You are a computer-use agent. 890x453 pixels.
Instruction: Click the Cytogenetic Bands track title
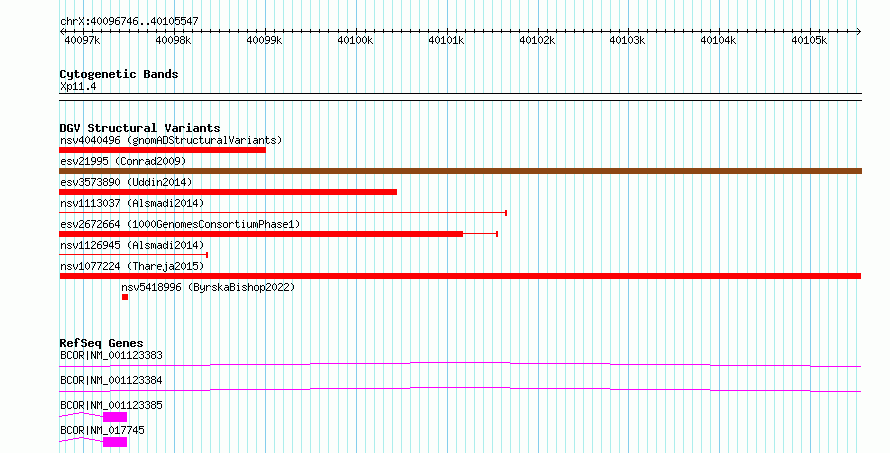tap(119, 74)
